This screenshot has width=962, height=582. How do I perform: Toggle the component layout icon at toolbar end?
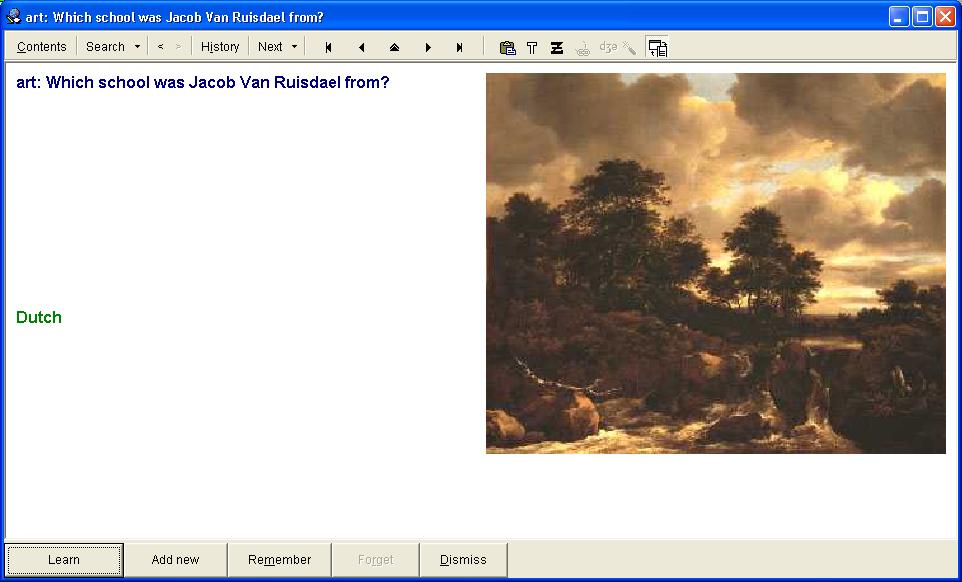657,47
